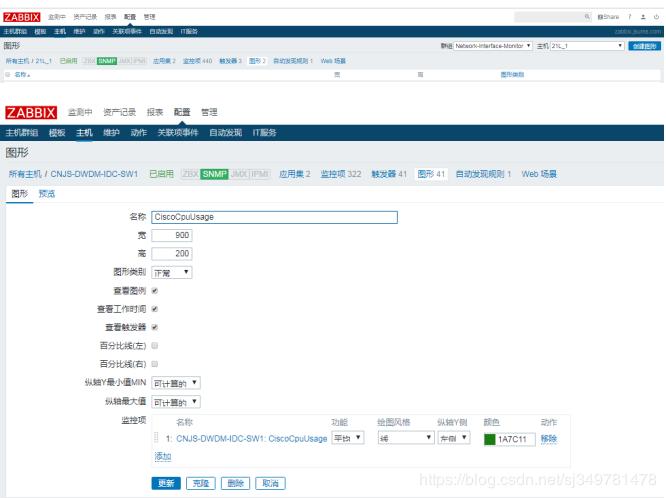This screenshot has height=498, width=666.
Task: Open the 绘图风格 dropdown set to 线
Action: (406, 438)
